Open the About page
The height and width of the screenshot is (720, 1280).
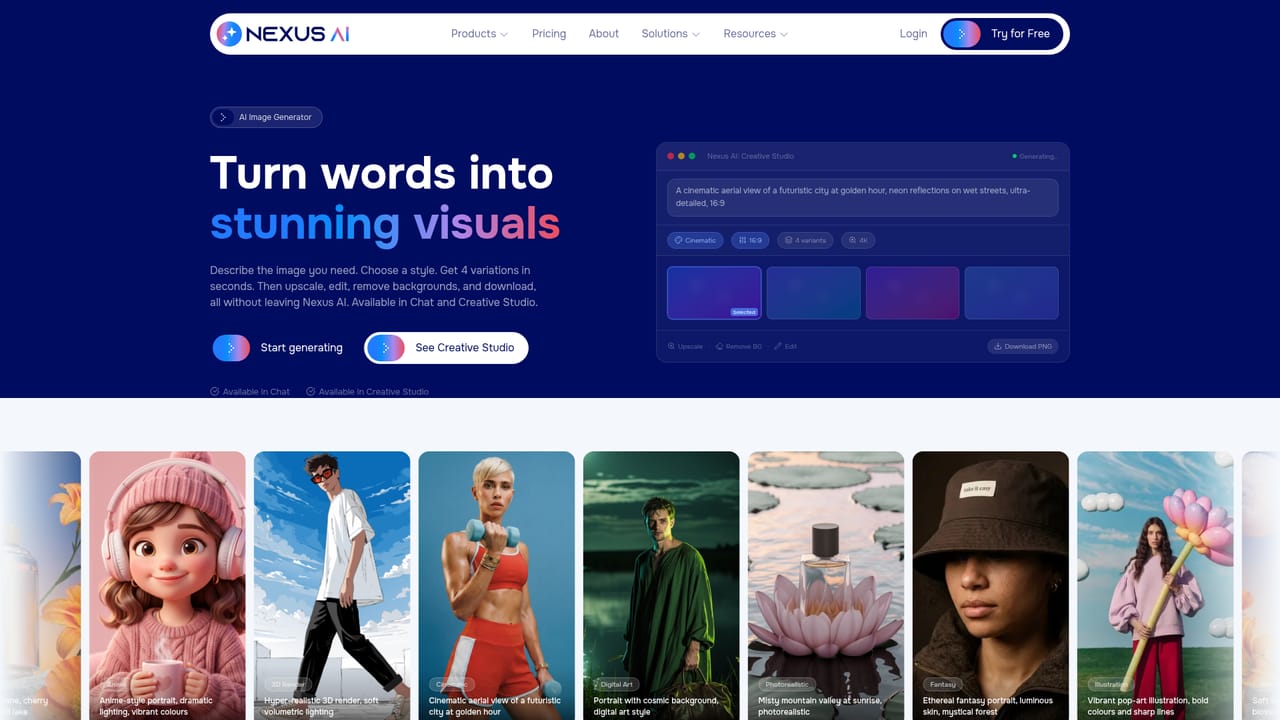(x=604, y=33)
